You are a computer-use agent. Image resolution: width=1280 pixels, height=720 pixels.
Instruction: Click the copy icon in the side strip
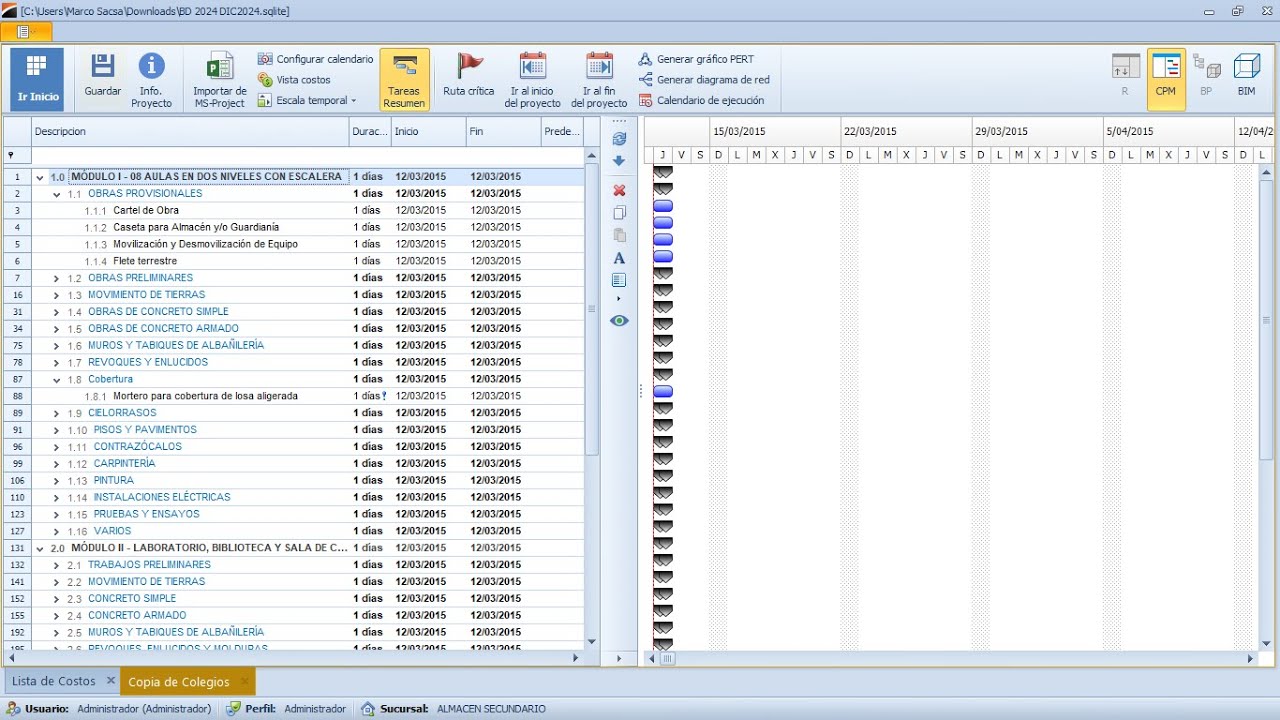[x=619, y=213]
